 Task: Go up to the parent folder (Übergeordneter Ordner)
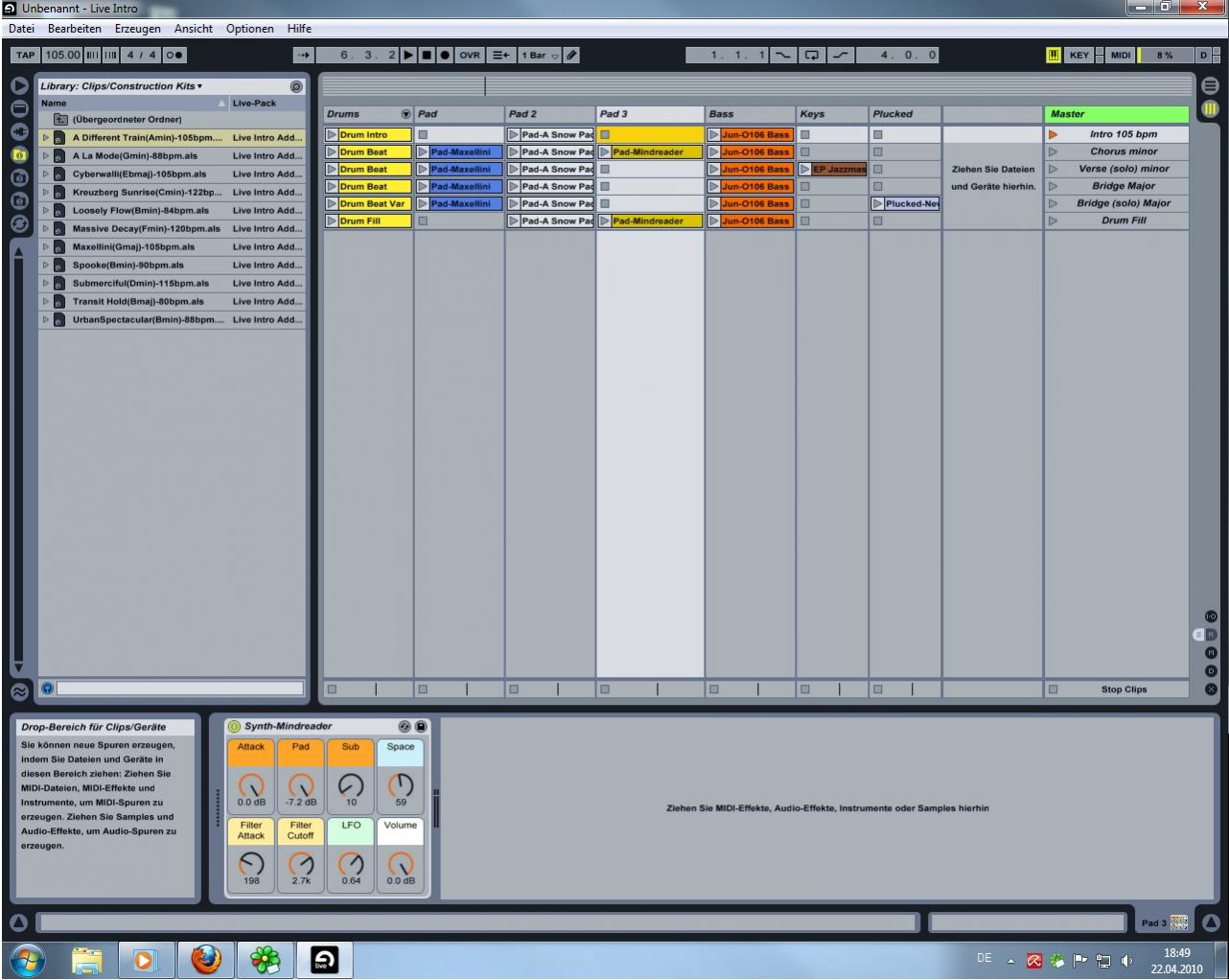coord(172,120)
